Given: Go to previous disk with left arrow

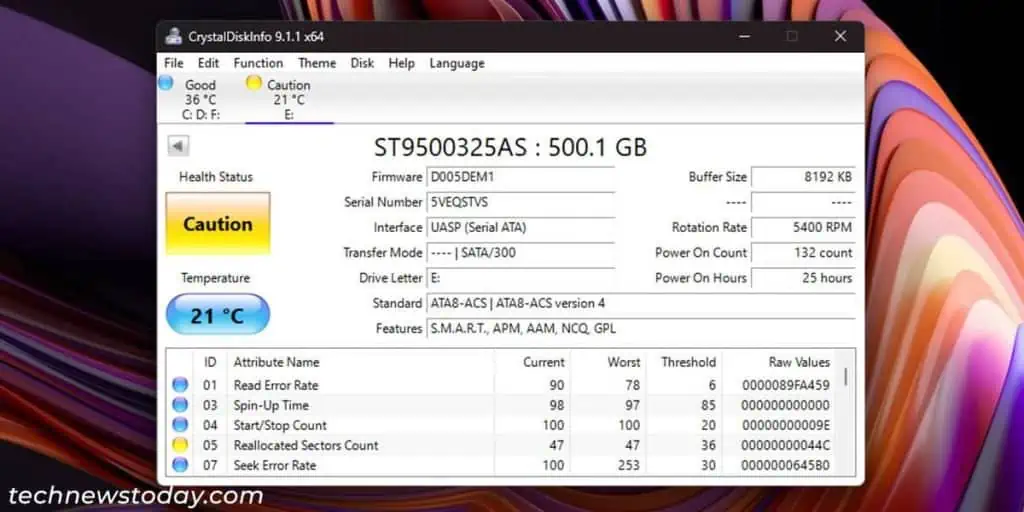Looking at the screenshot, I should [x=178, y=146].
